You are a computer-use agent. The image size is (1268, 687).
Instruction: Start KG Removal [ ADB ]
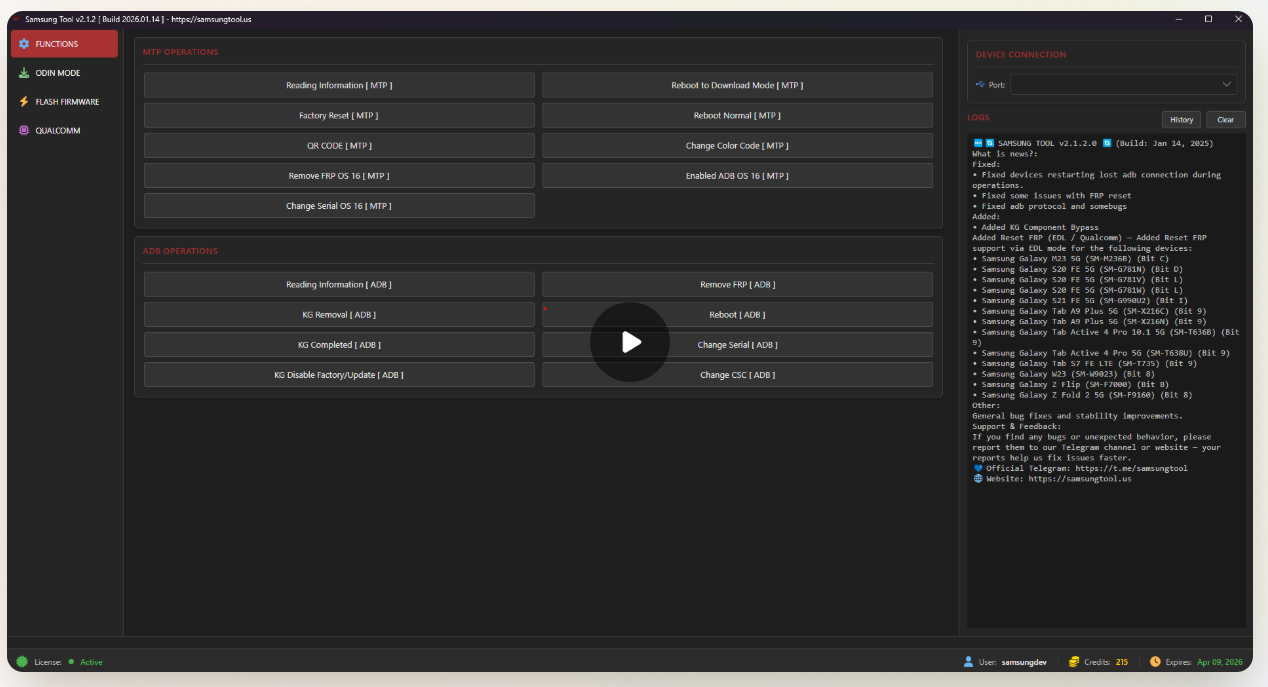pos(339,315)
